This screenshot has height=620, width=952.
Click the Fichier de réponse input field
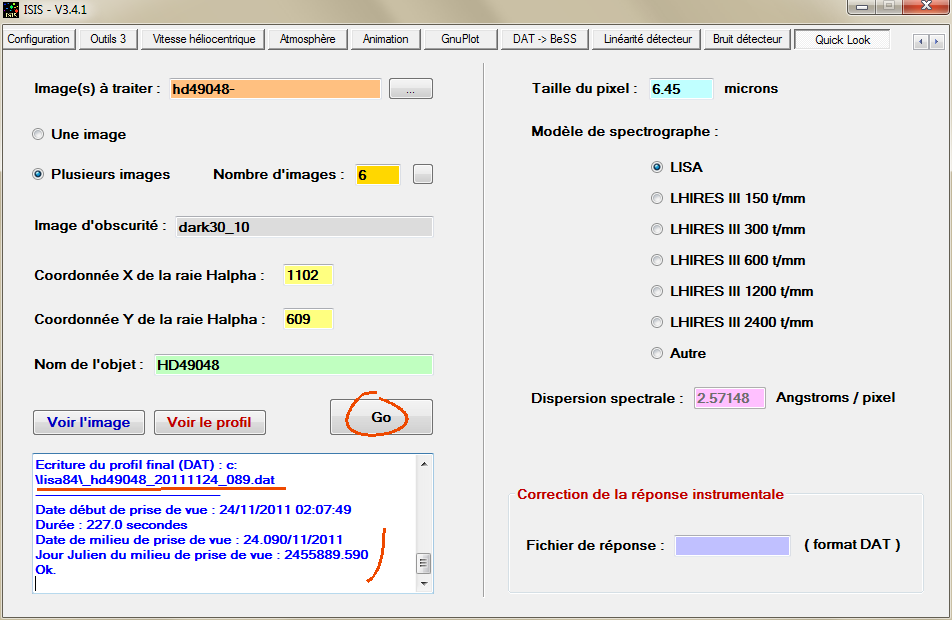click(x=730, y=545)
